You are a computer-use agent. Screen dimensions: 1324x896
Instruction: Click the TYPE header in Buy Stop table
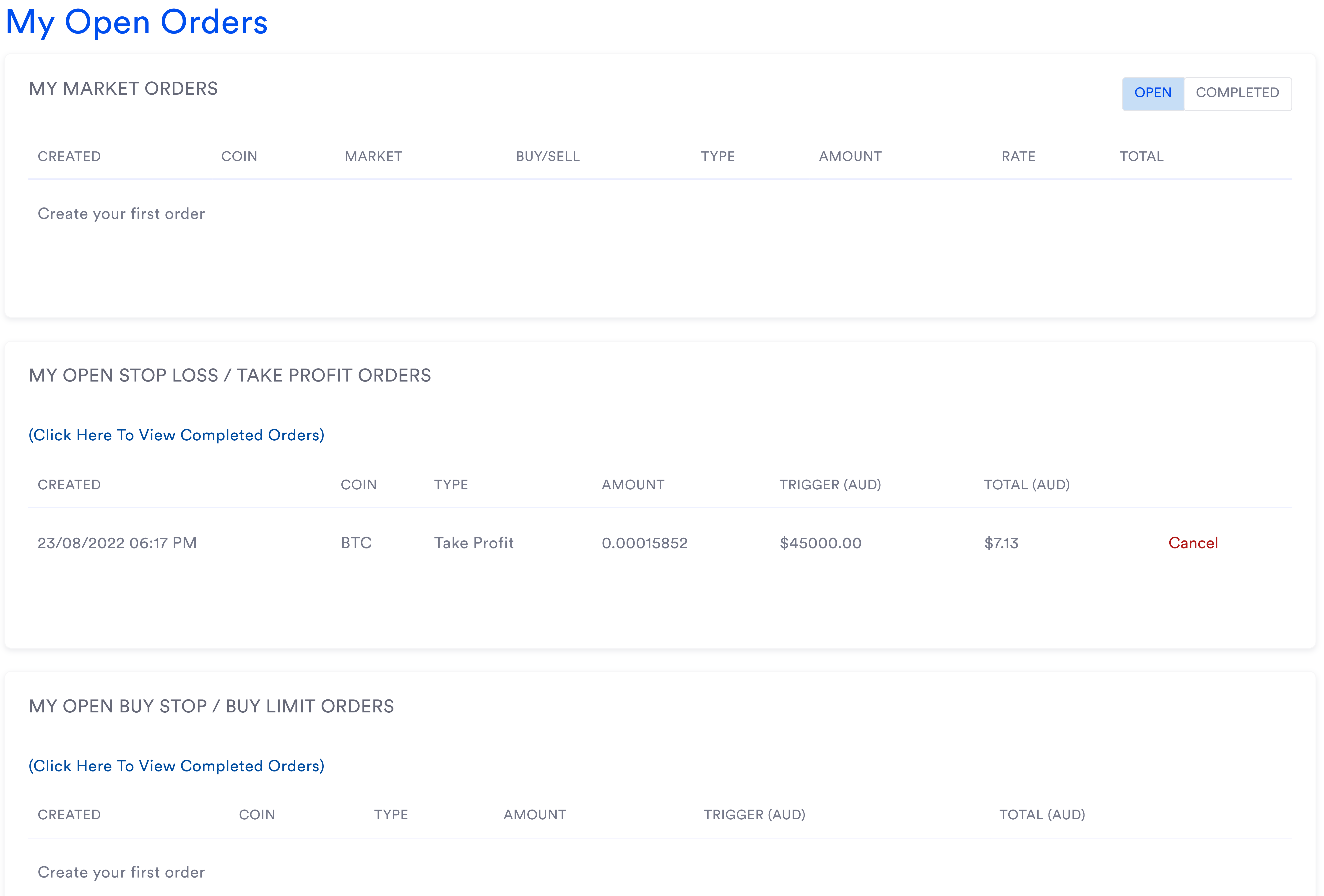[x=391, y=815]
